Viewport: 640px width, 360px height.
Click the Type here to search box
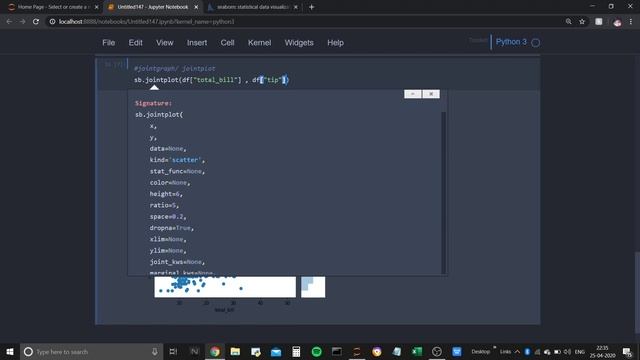(92, 351)
